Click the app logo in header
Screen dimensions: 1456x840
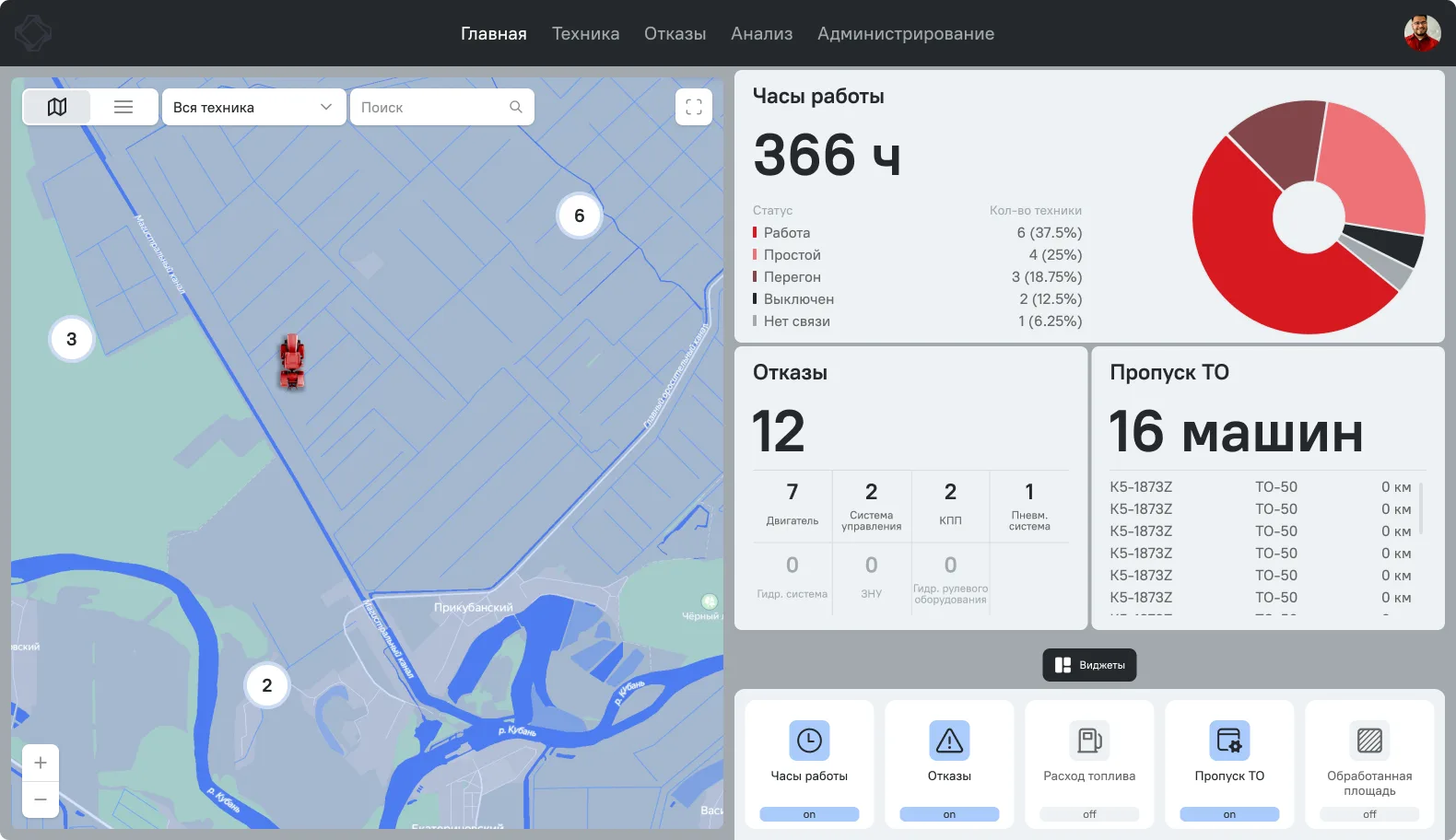pyautogui.click(x=33, y=33)
